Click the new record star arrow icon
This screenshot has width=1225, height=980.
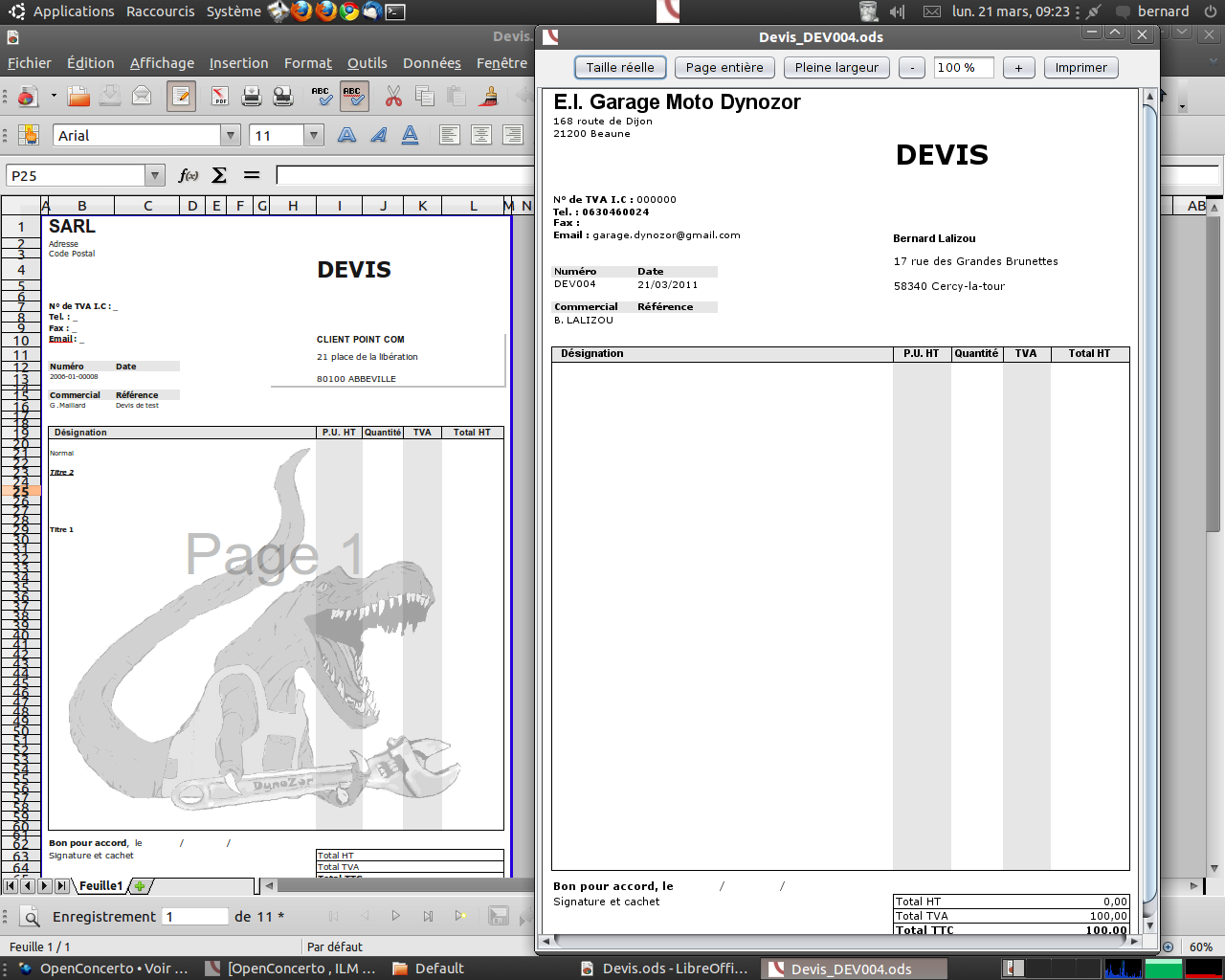(x=460, y=917)
